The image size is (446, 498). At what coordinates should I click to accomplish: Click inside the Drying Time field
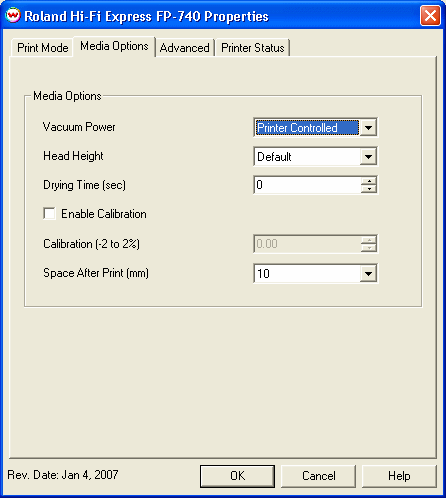307,185
